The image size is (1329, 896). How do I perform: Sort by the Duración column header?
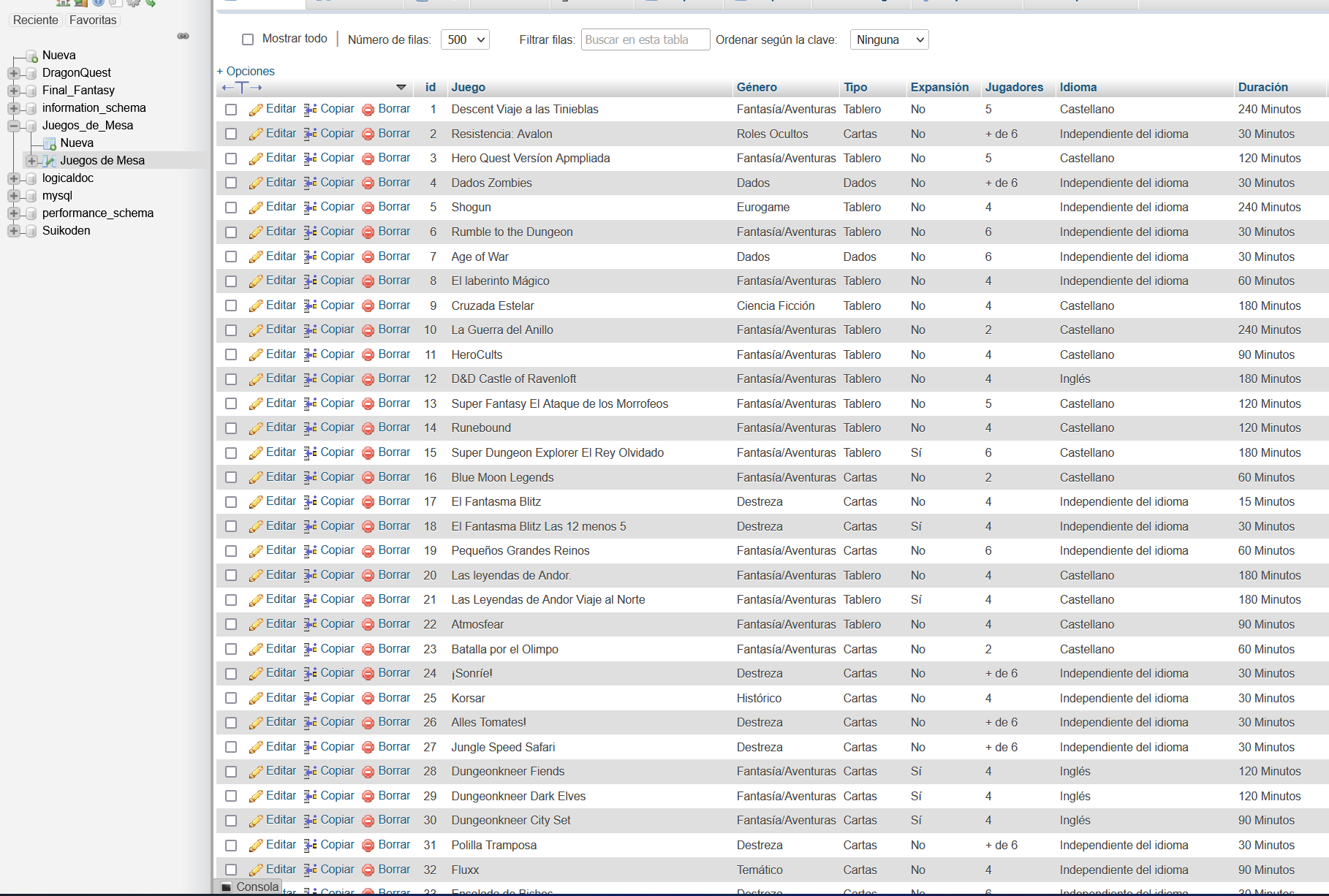(1263, 87)
